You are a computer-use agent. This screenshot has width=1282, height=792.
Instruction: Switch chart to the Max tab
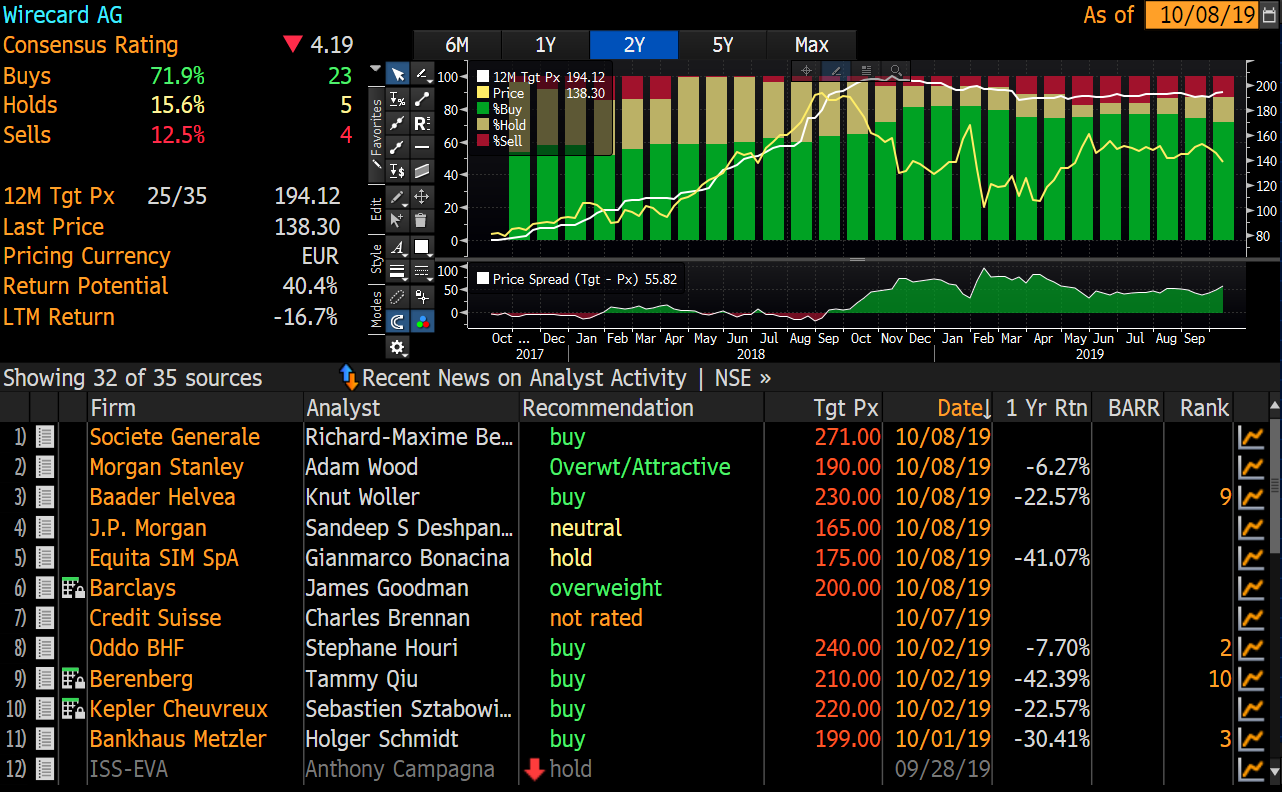(811, 45)
